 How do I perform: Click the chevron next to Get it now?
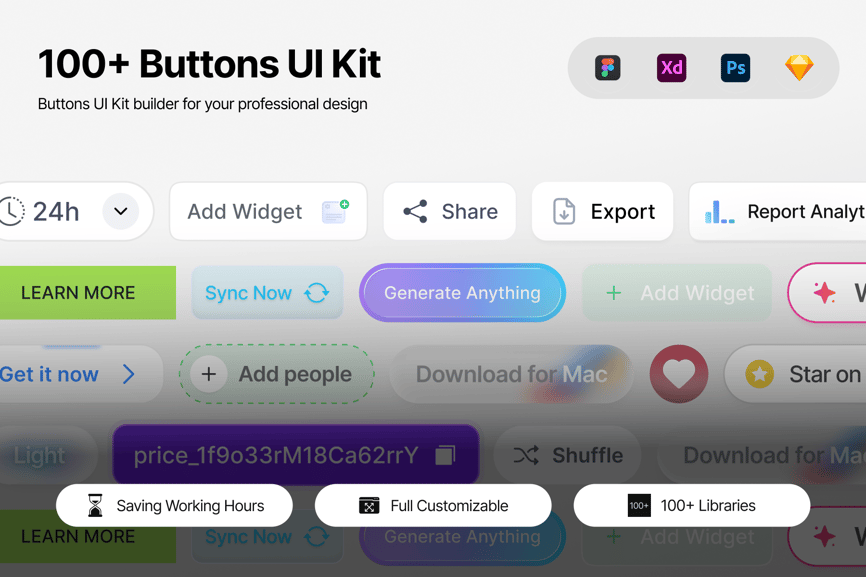coord(128,375)
